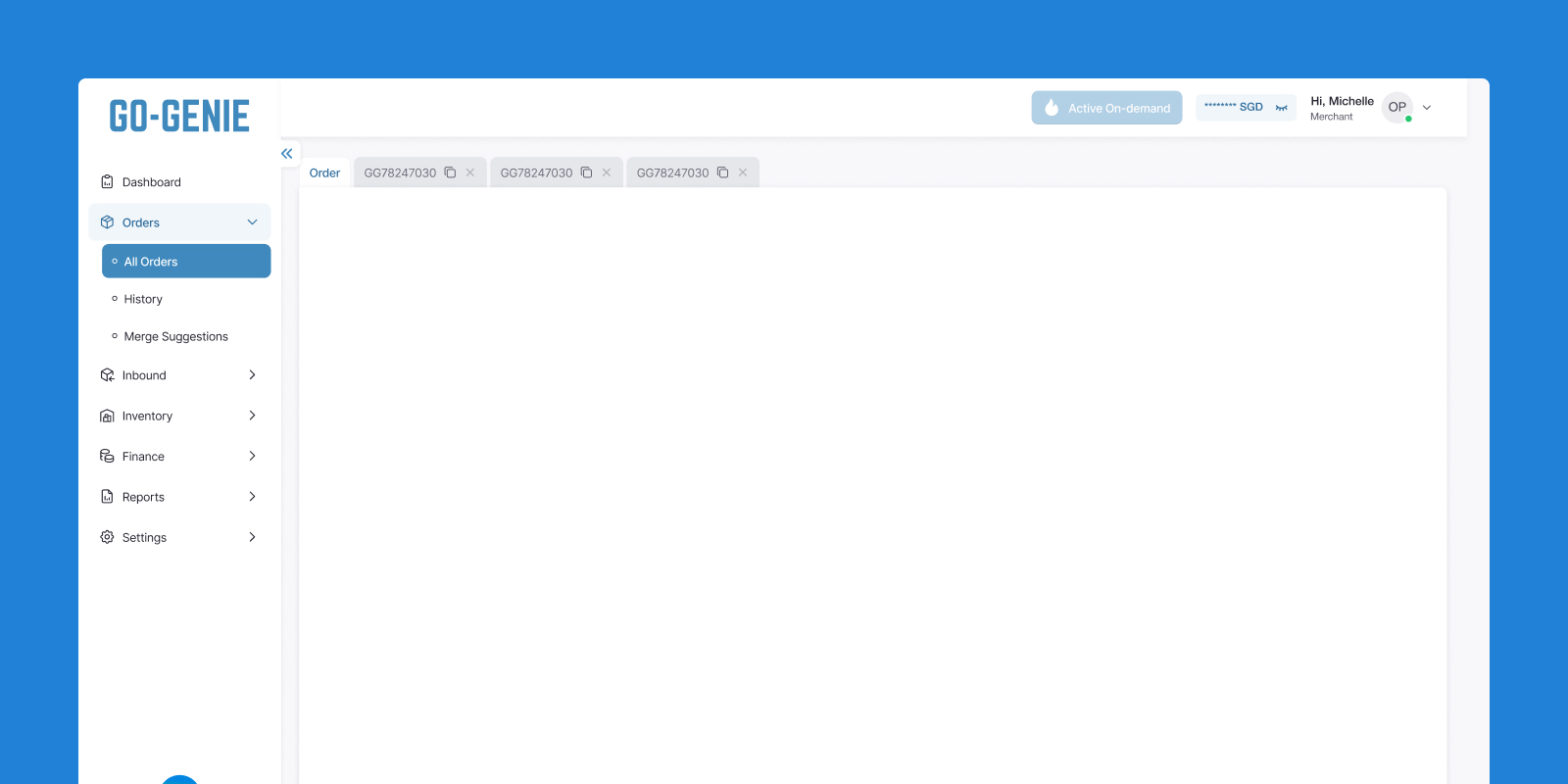Click Hi, Michelle user name
The width and height of the screenshot is (1568, 784).
[x=1342, y=101]
